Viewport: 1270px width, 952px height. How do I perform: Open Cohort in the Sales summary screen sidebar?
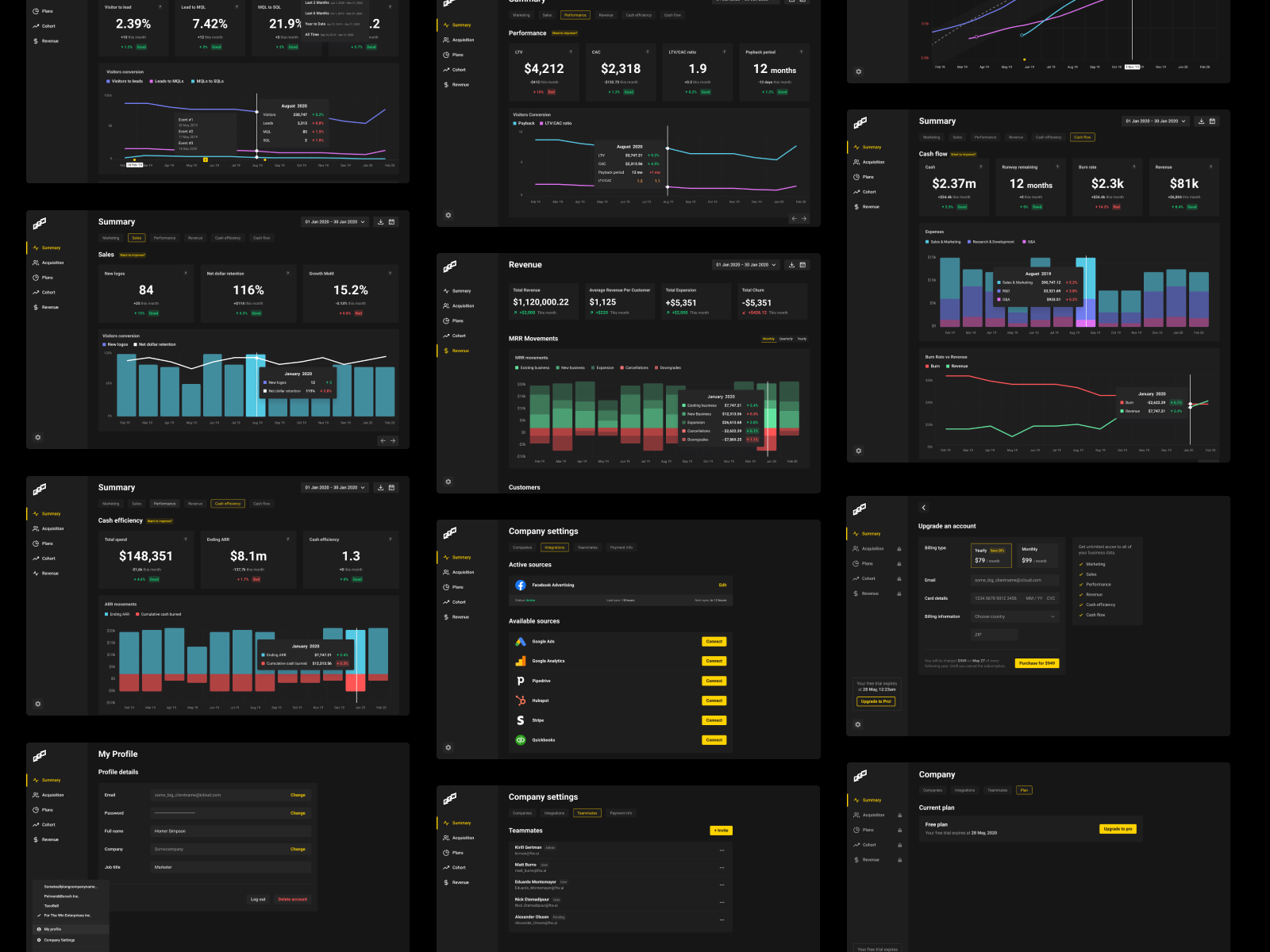[44, 293]
